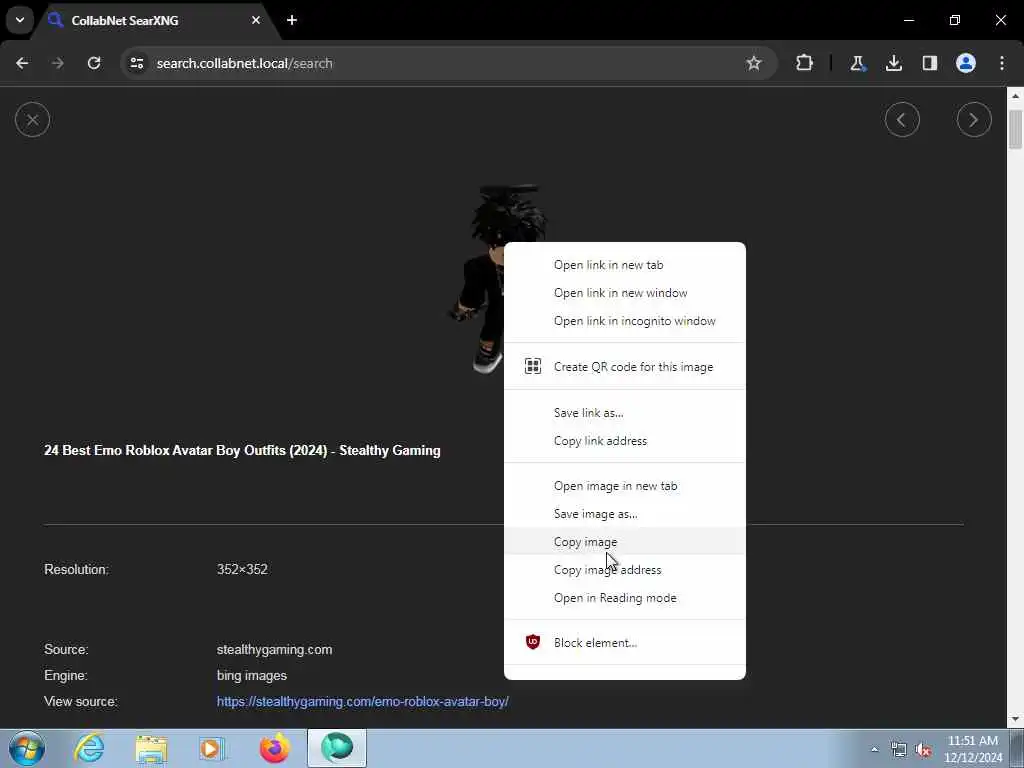Launch Internet Explorer from taskbar

click(x=89, y=748)
